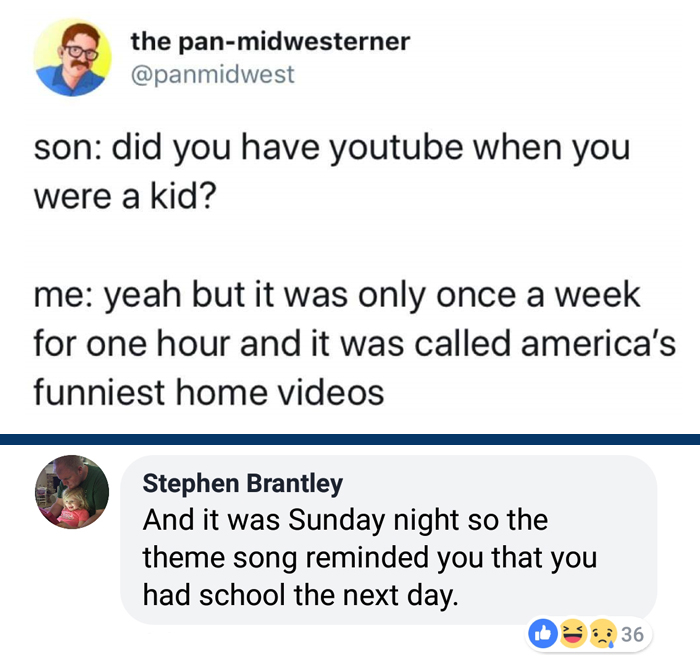Click the display name 'the pan-midwesterner'
Viewport: 700px width, 658px height.
point(270,42)
